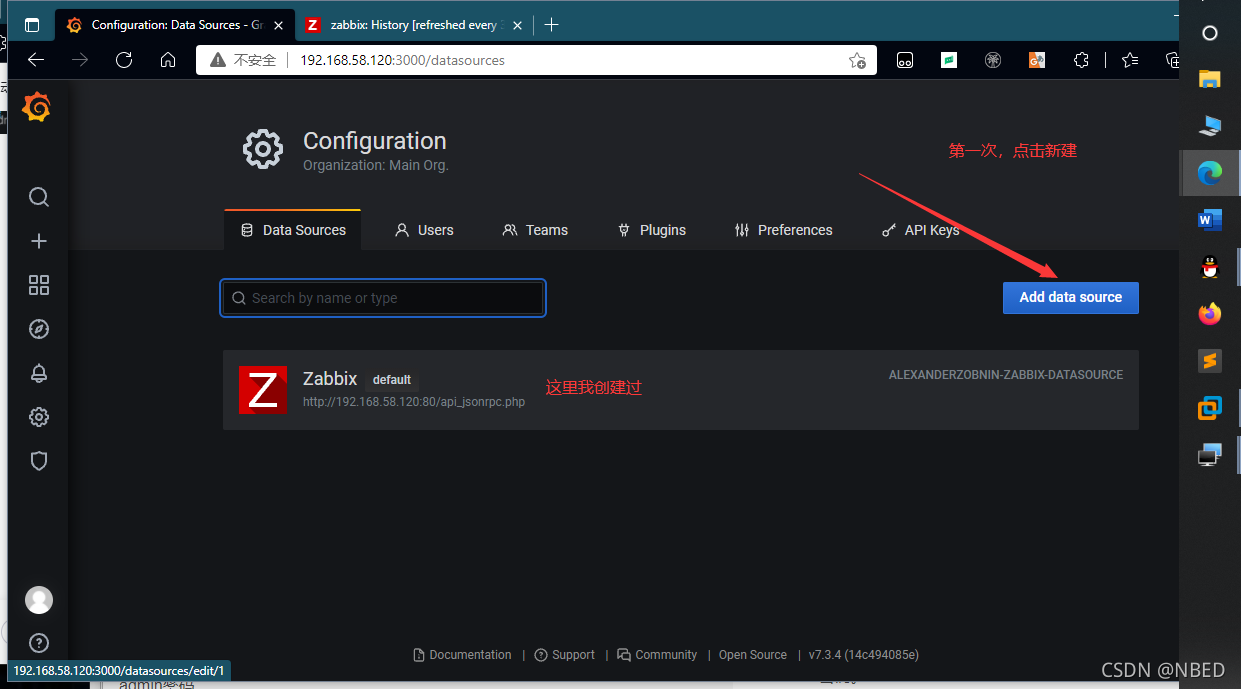The width and height of the screenshot is (1241, 689).
Task: Reload page using the refresh icon
Action: pyautogui.click(x=124, y=60)
